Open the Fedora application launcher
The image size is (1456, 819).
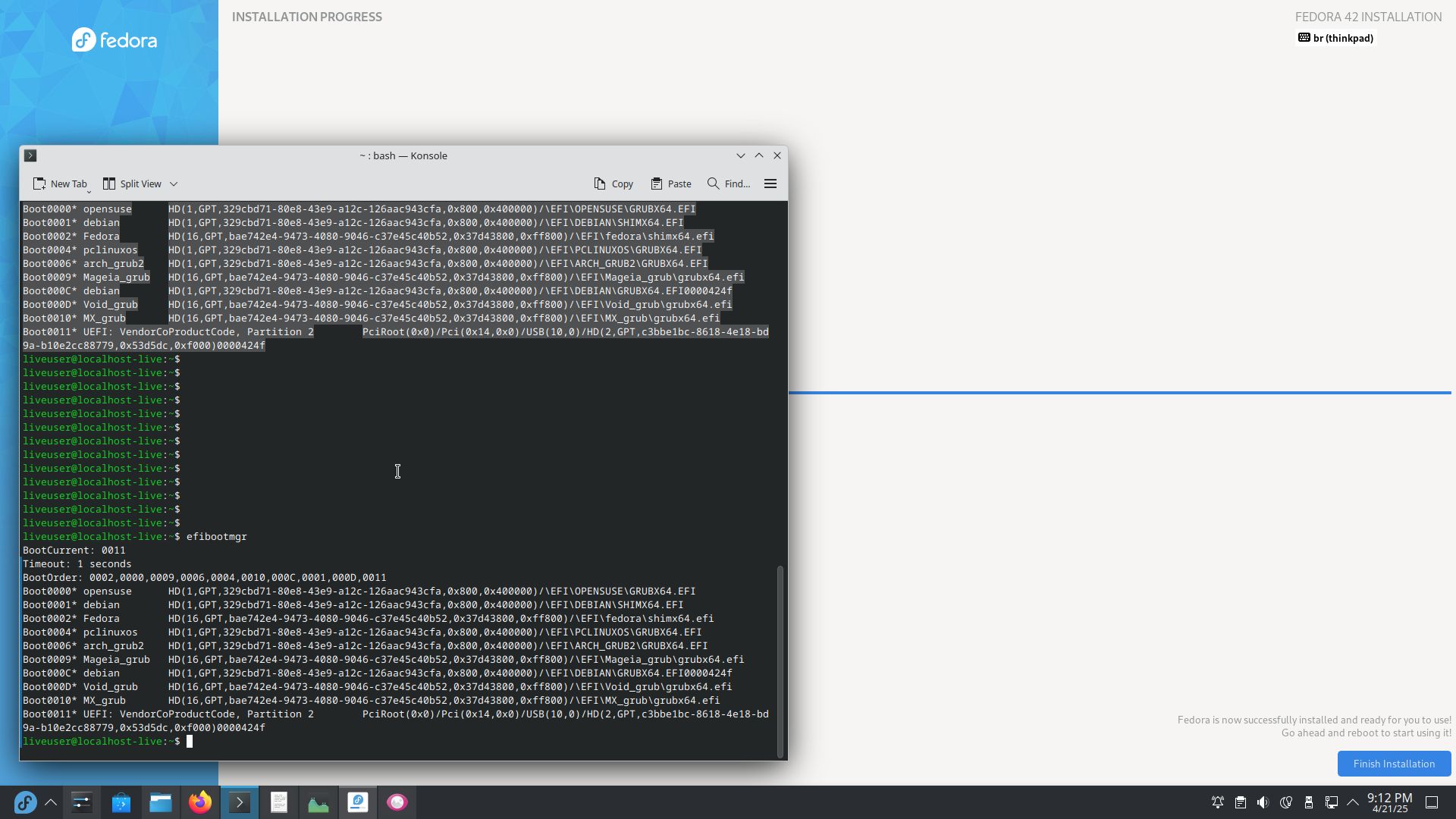25,802
